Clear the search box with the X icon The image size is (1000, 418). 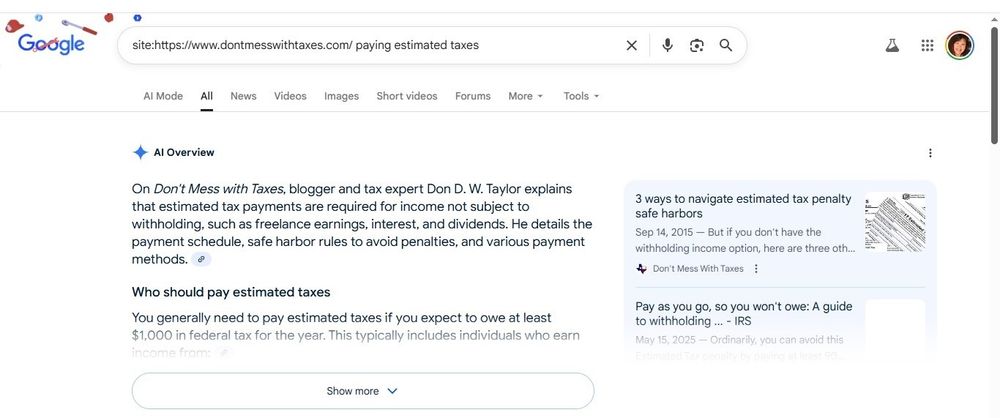(x=631, y=45)
